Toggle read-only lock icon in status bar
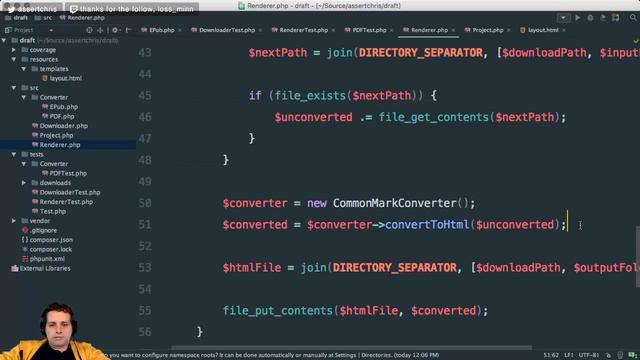The height and width of the screenshot is (360, 640). click(x=608, y=355)
